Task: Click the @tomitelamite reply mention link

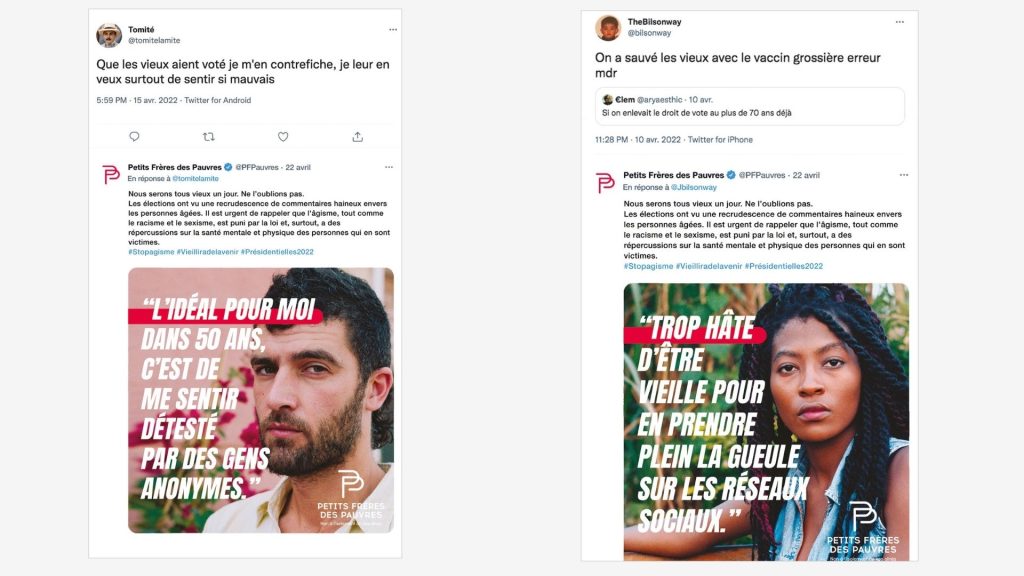Action: (195, 178)
